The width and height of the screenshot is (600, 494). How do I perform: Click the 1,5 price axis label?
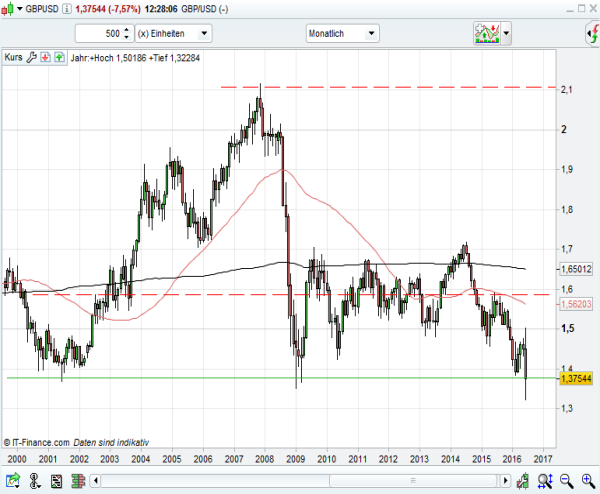[x=567, y=329]
